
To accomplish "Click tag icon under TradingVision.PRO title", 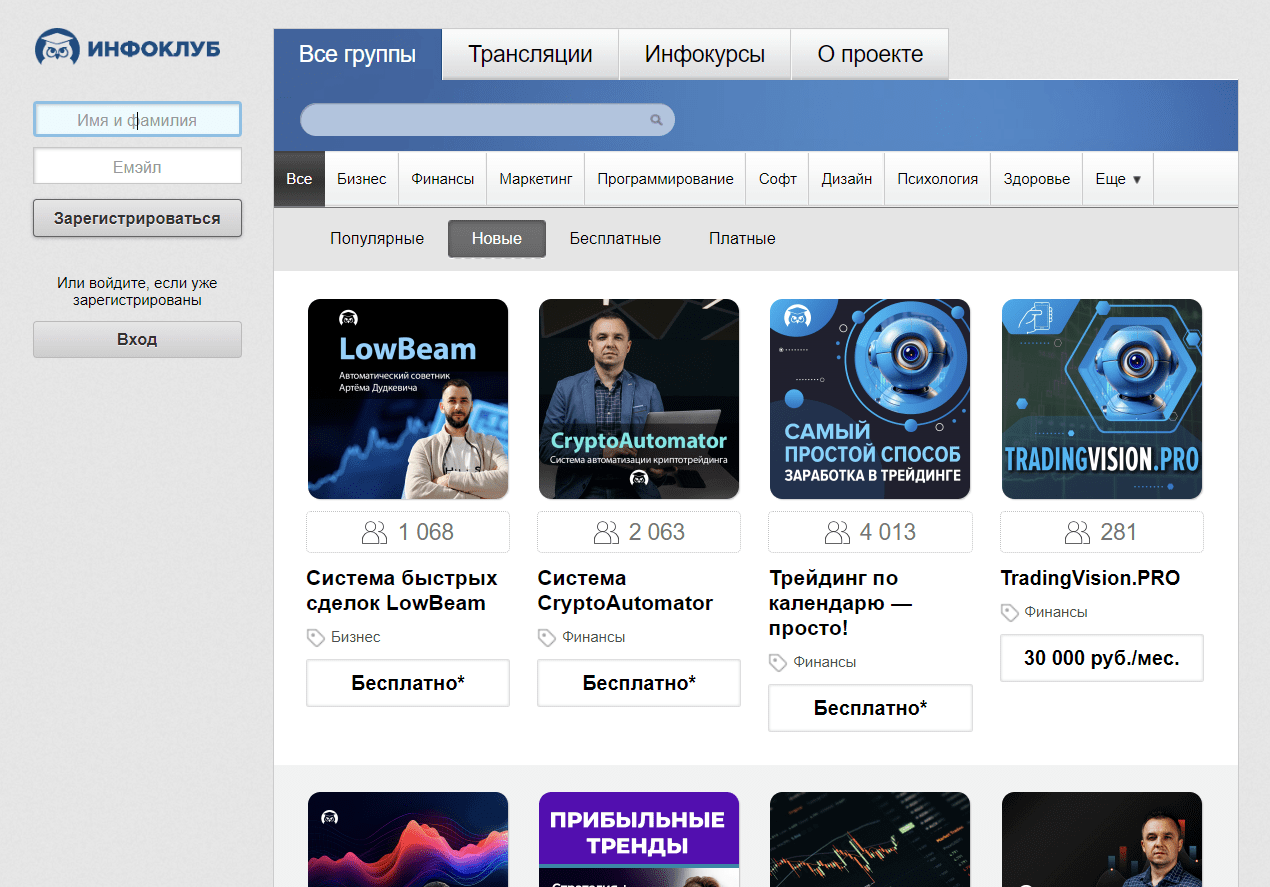I will (x=1009, y=612).
